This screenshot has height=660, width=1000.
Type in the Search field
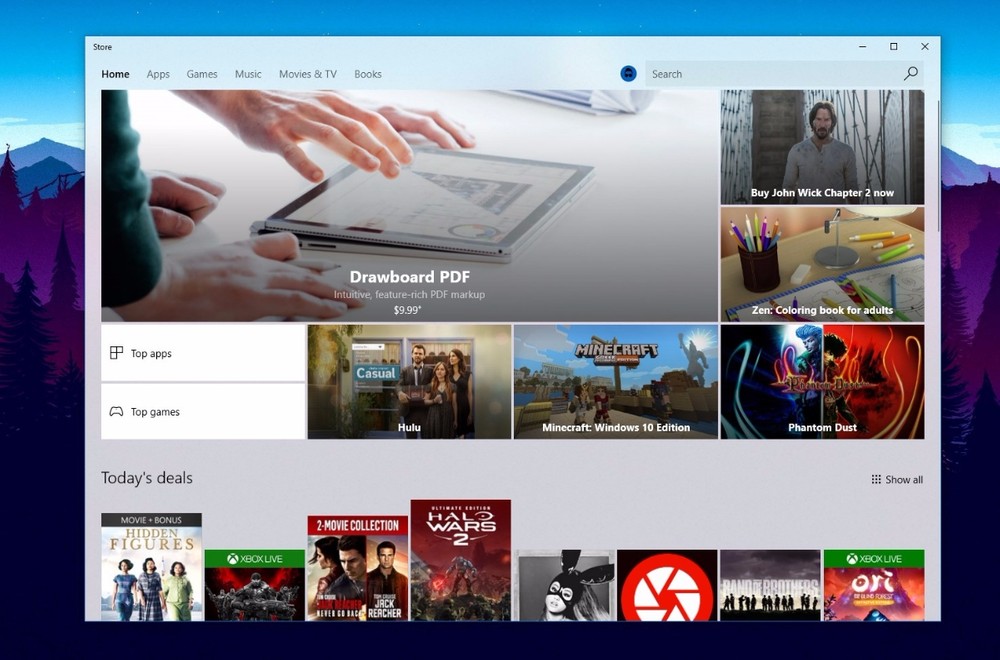click(x=770, y=74)
